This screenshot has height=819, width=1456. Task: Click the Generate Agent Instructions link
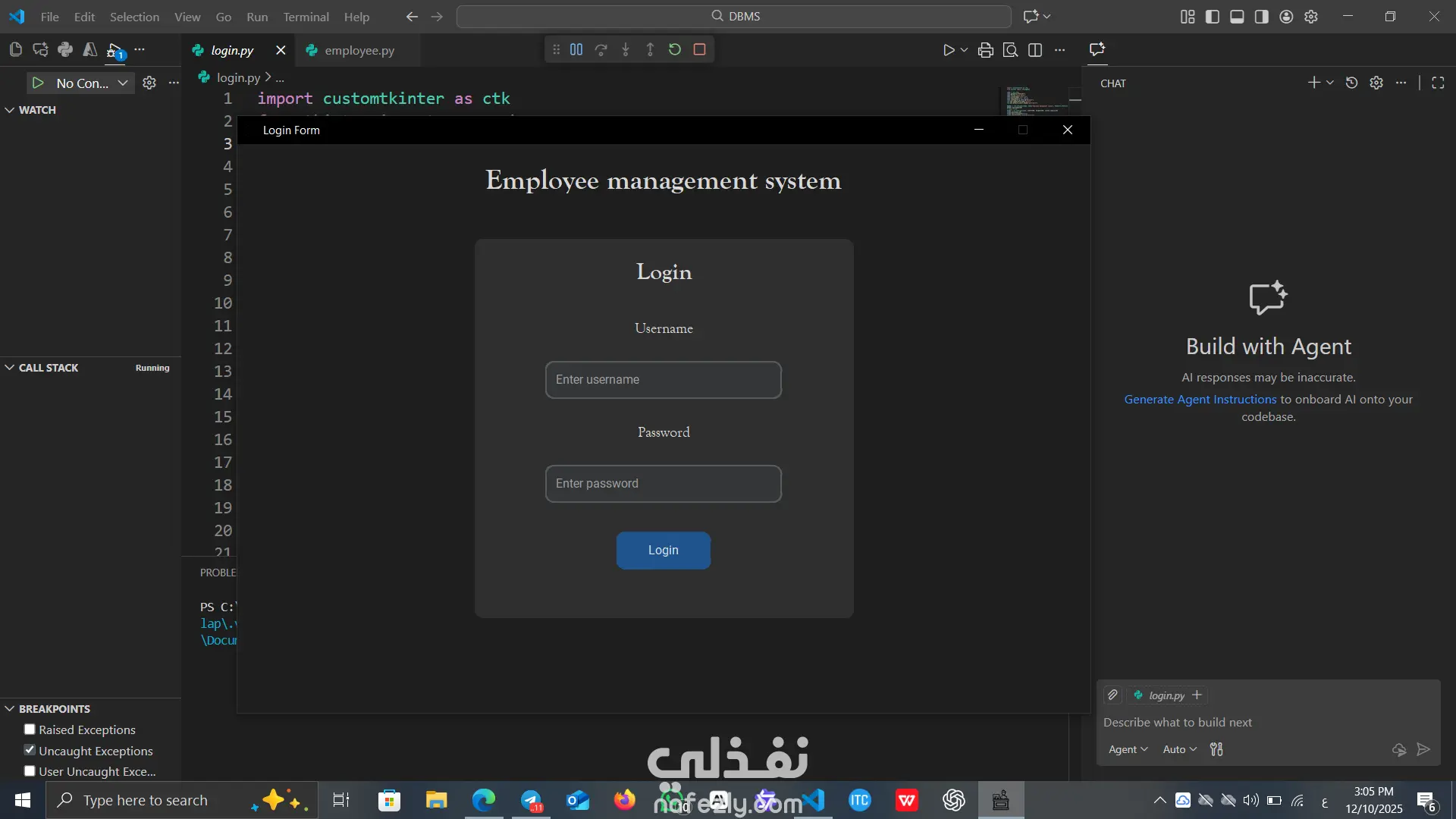(1200, 399)
